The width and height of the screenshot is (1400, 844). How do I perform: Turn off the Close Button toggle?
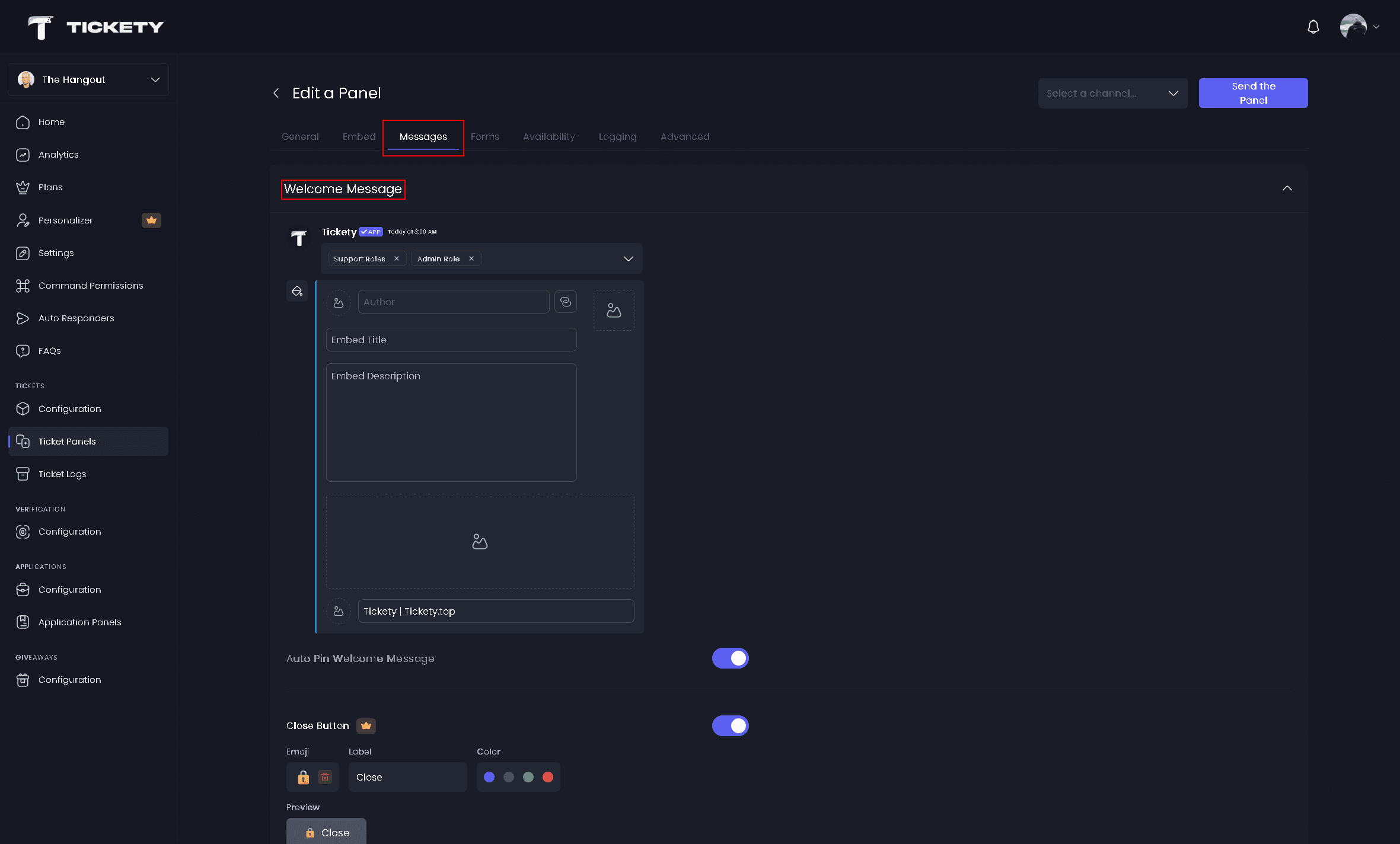(x=730, y=725)
